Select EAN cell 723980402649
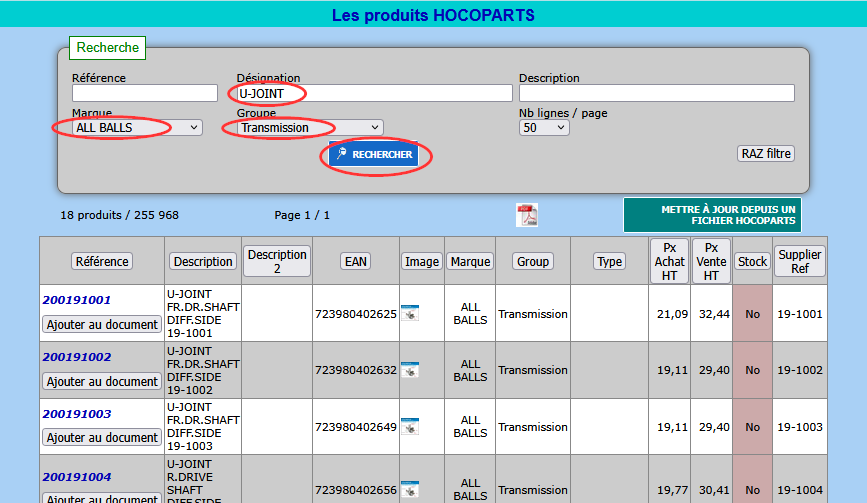This screenshot has height=503, width=867. coord(356,427)
